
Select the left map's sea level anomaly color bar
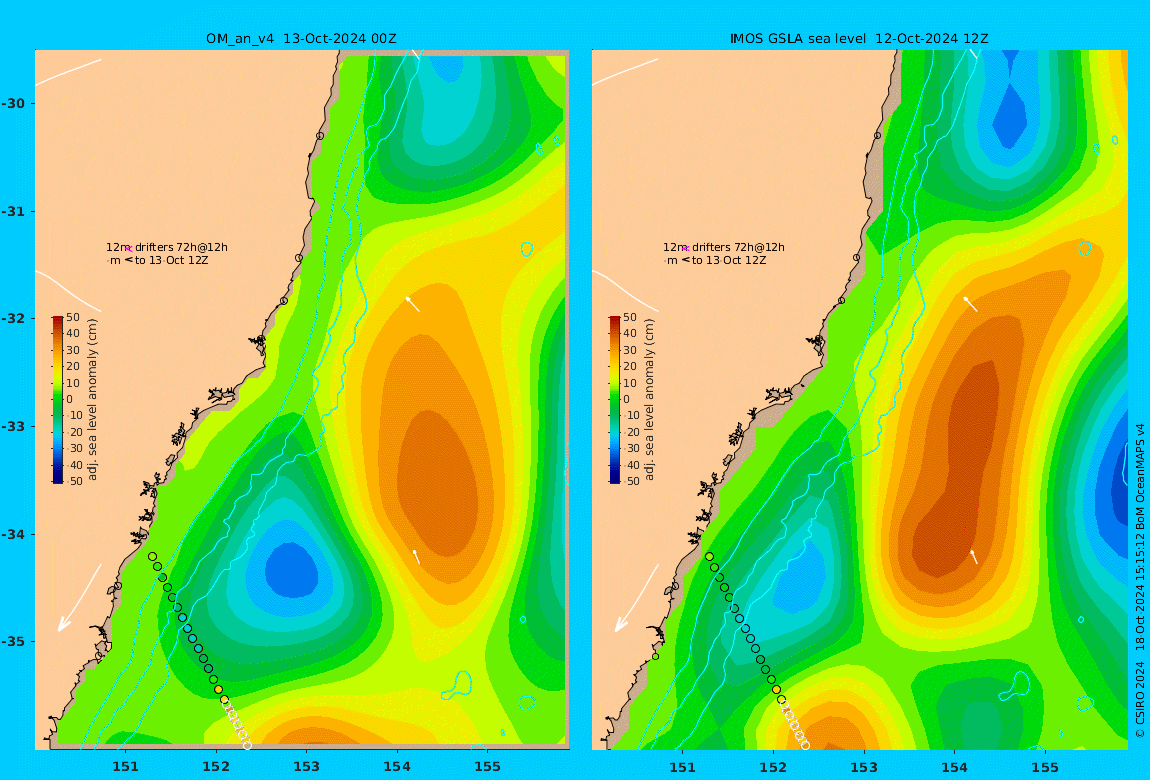(58, 400)
